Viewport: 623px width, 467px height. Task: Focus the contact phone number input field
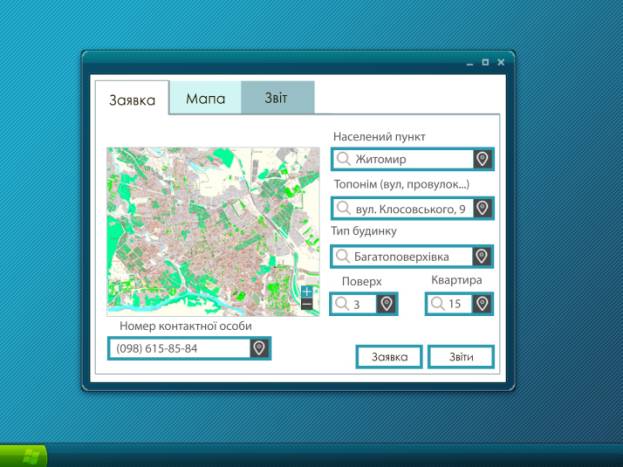[180, 348]
